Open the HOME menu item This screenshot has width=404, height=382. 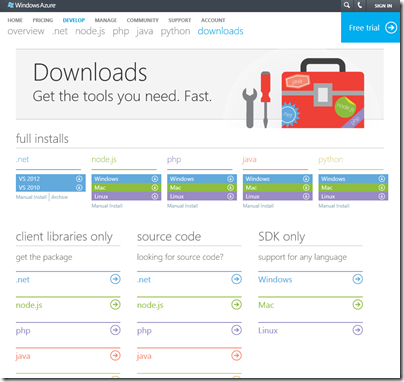coord(15,20)
